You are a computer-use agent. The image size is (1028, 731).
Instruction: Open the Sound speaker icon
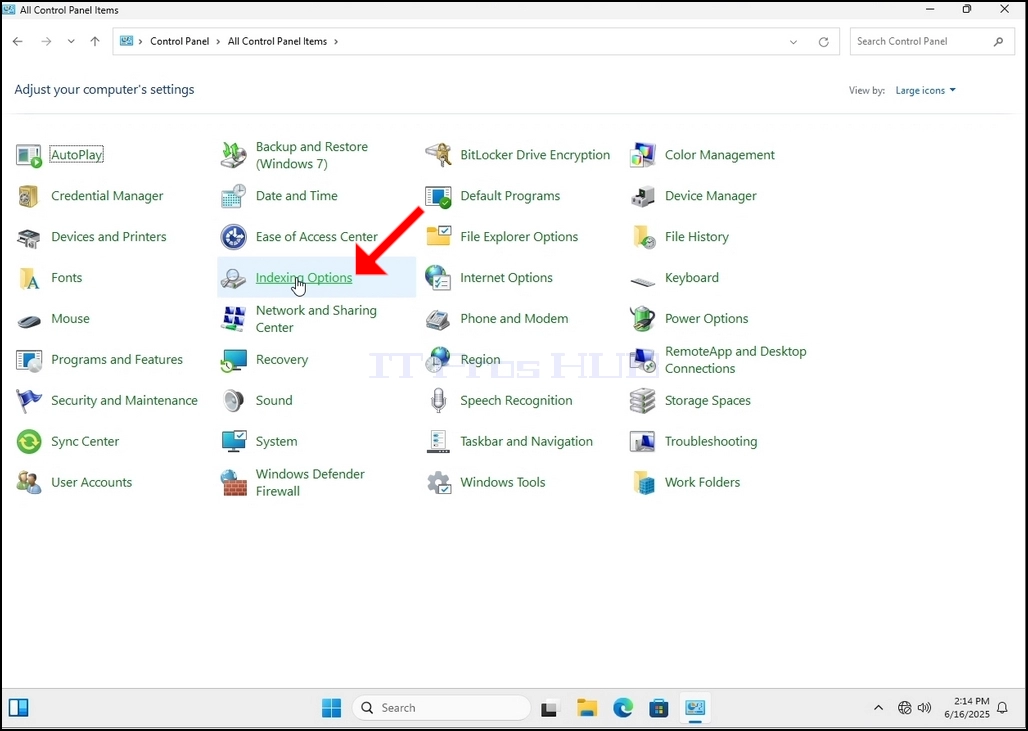233,401
